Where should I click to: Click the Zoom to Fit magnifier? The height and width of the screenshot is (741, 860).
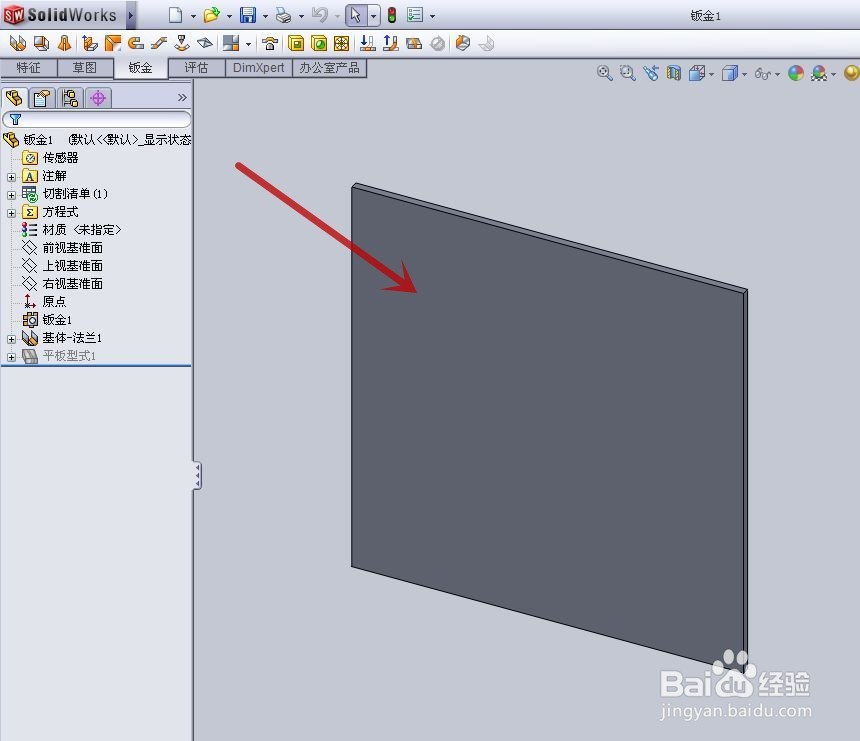[x=604, y=73]
